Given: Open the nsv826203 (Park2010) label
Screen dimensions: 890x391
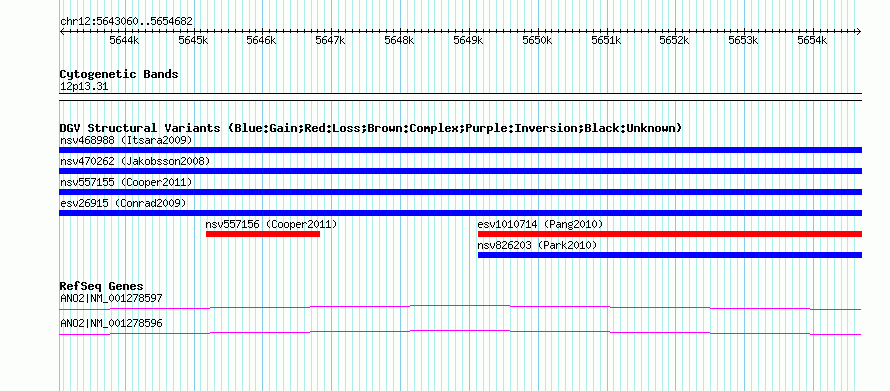Looking at the screenshot, I should click(538, 245).
